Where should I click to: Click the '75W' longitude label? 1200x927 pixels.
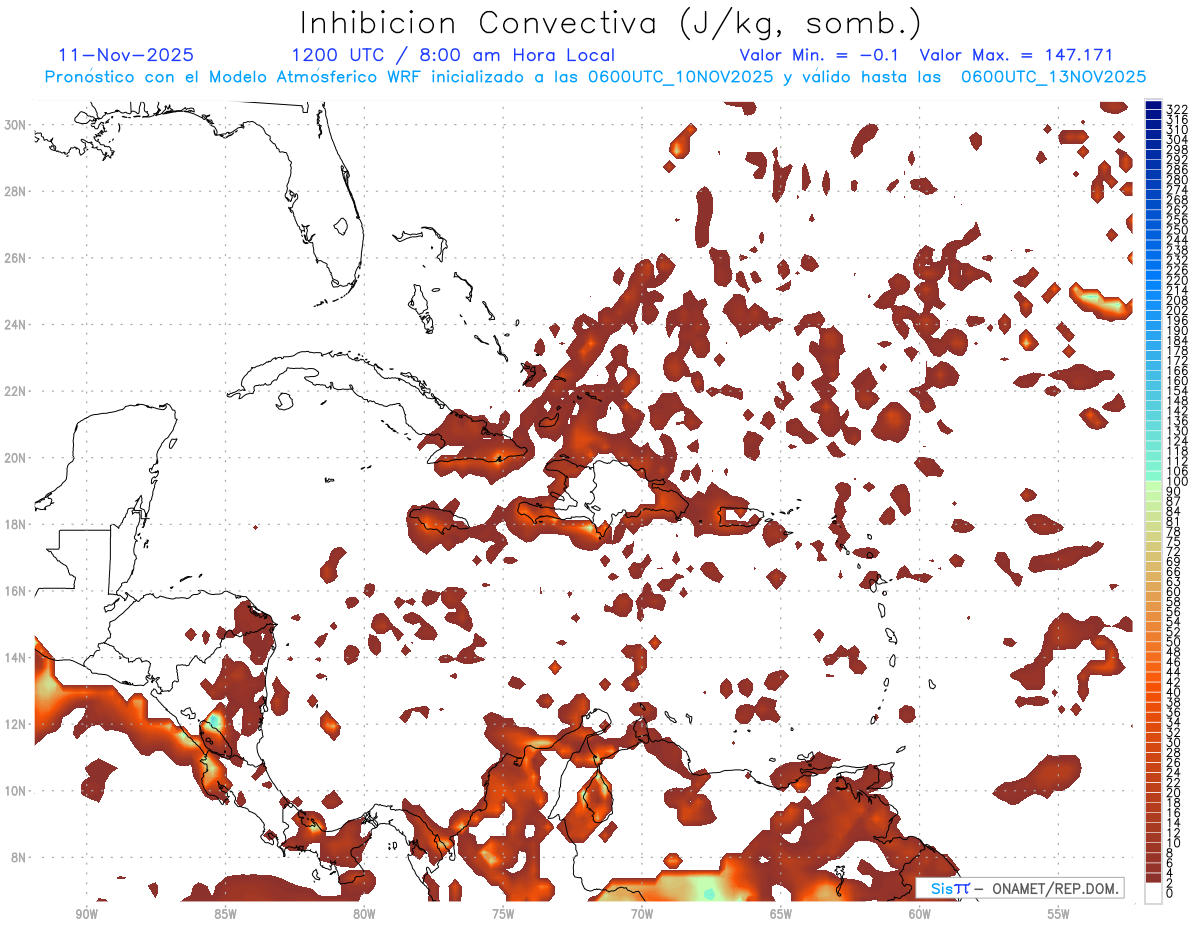point(503,914)
